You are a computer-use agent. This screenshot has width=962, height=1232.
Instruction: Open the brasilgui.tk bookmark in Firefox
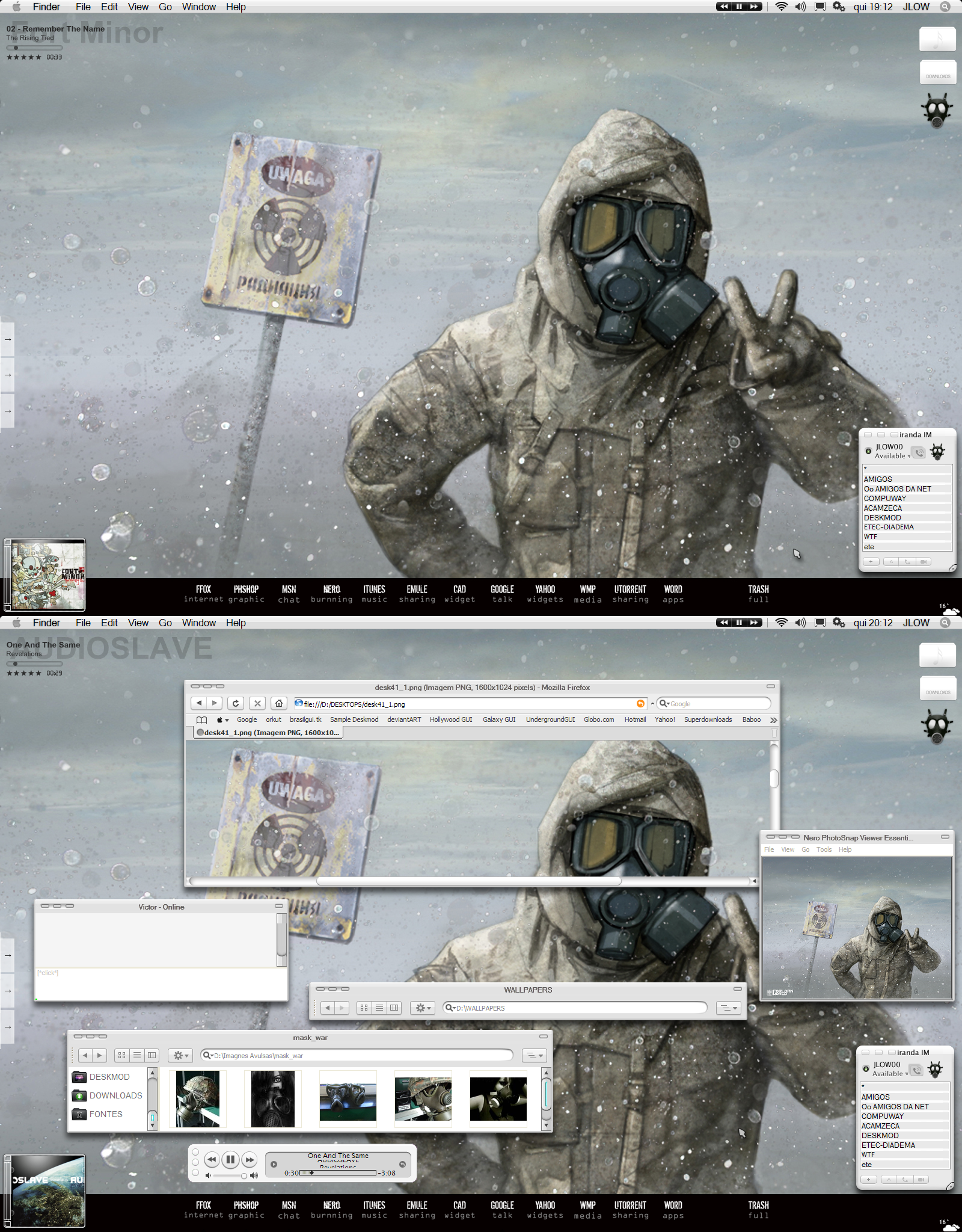[305, 719]
